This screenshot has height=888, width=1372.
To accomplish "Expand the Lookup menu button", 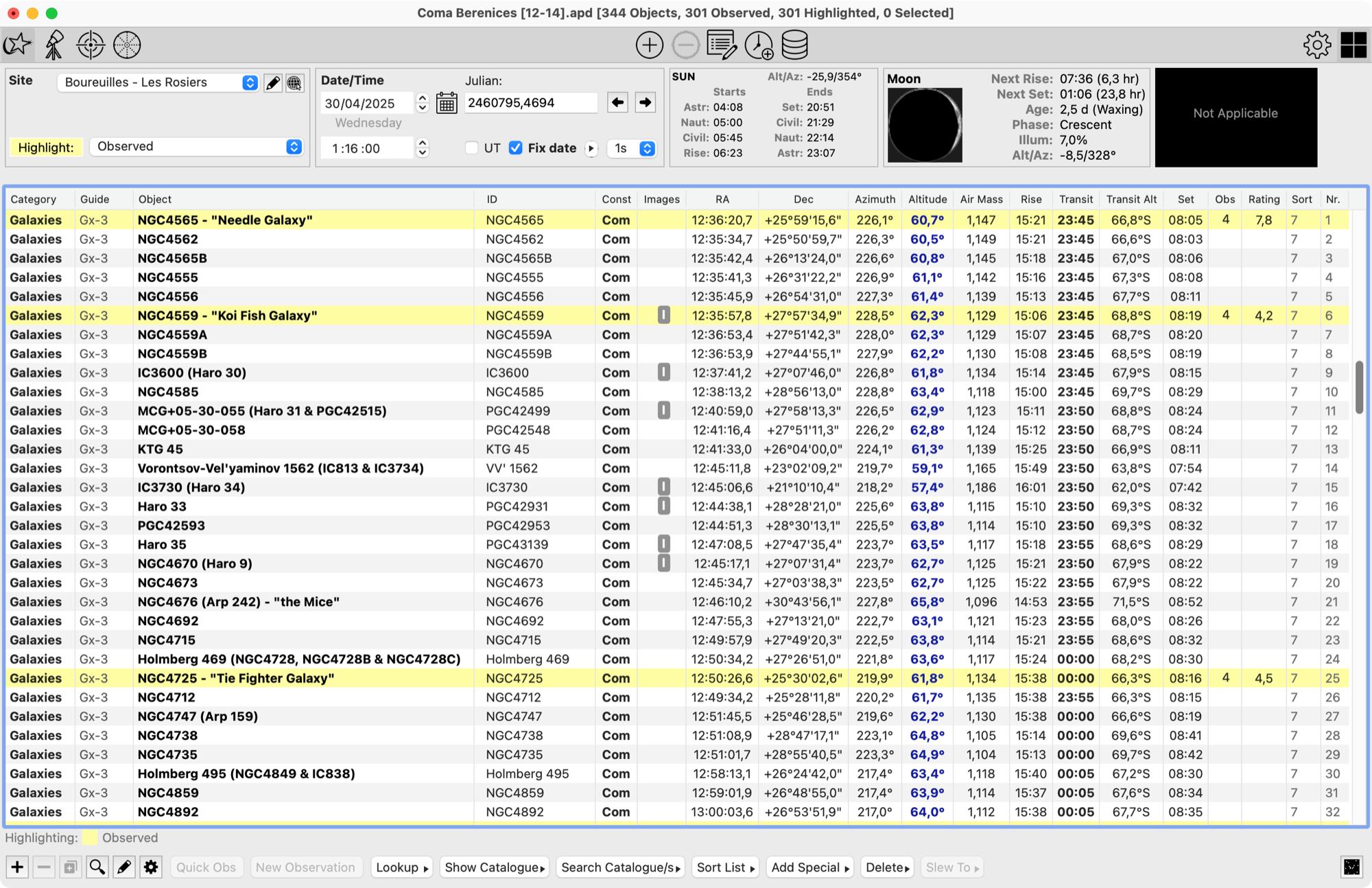I will (x=403, y=867).
